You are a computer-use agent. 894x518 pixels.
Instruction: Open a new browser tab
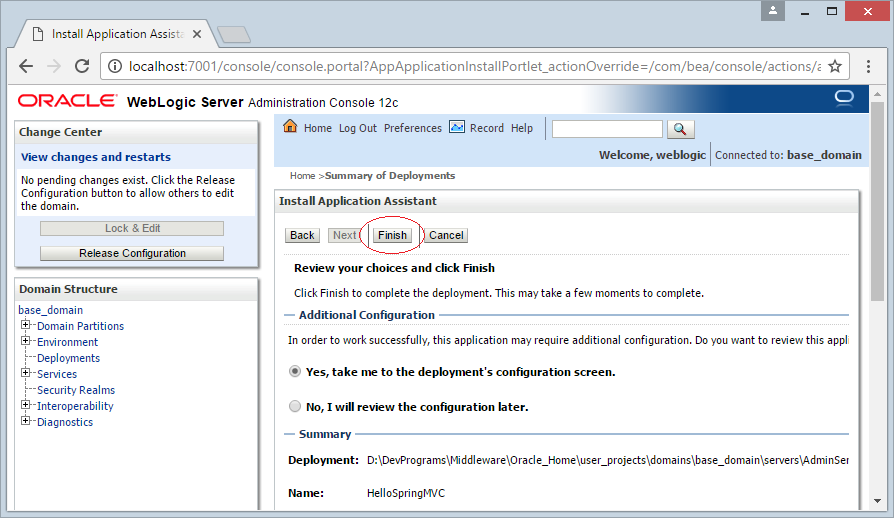[234, 35]
